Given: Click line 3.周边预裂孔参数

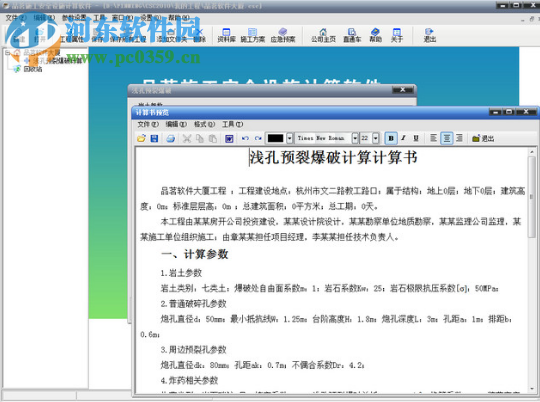Looking at the screenshot, I should [x=194, y=350].
